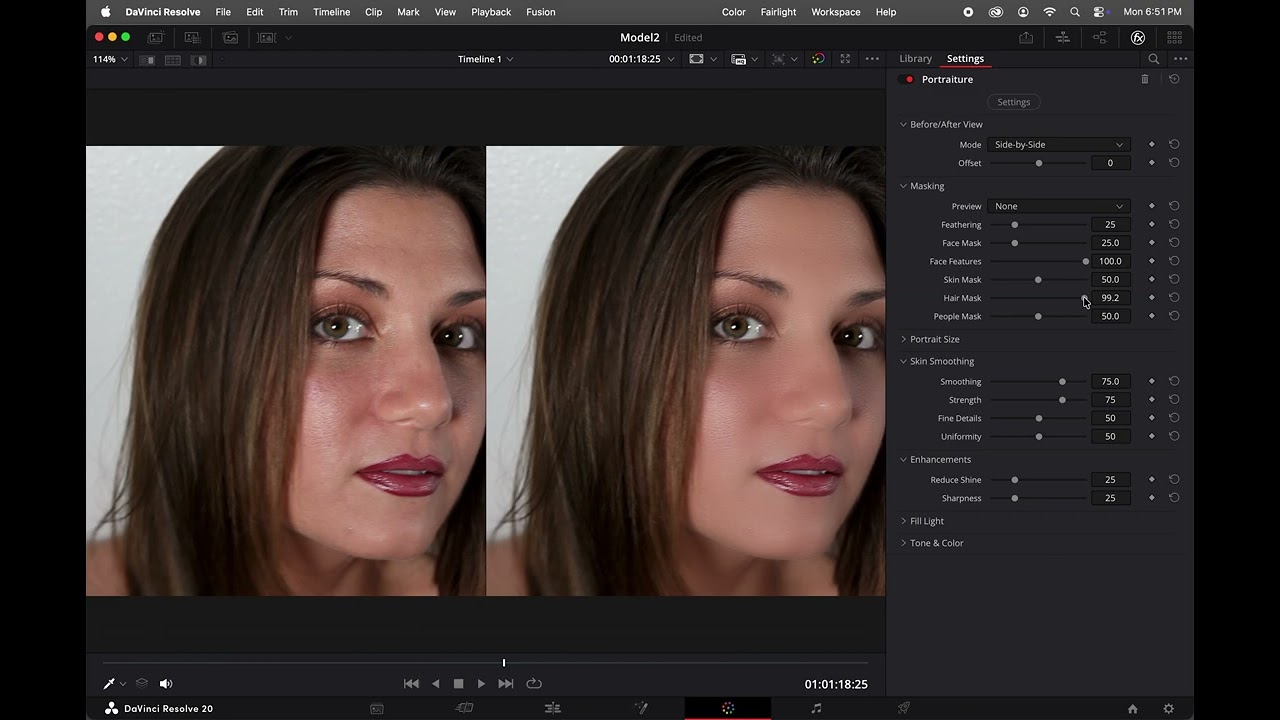Show the Nodes panel icon
Image resolution: width=1280 pixels, height=720 pixels.
point(1100,38)
